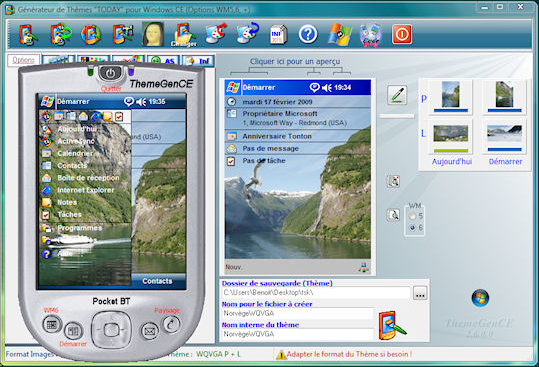Open the Inf tab
This screenshot has width=539, height=367.
tap(199, 61)
